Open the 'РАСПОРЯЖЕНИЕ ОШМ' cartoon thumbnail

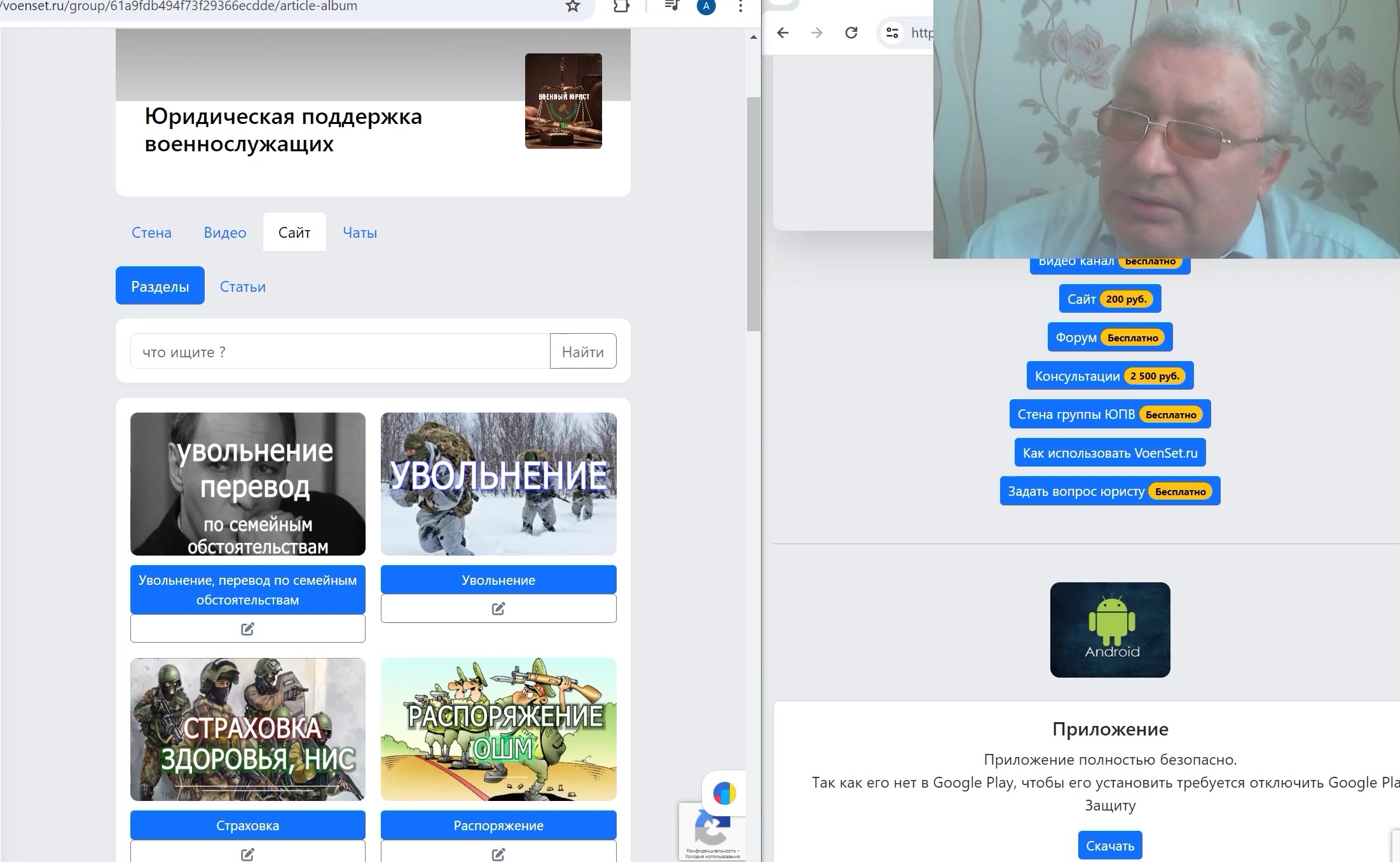coord(498,729)
